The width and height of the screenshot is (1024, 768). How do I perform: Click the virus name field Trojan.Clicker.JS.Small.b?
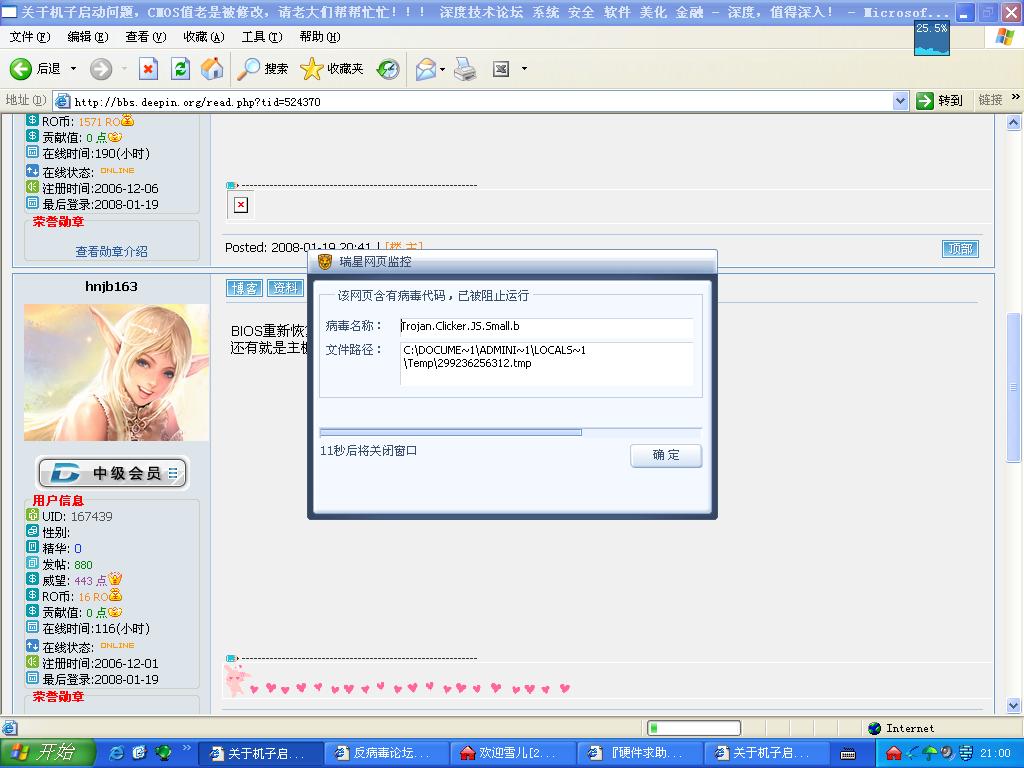(x=546, y=327)
